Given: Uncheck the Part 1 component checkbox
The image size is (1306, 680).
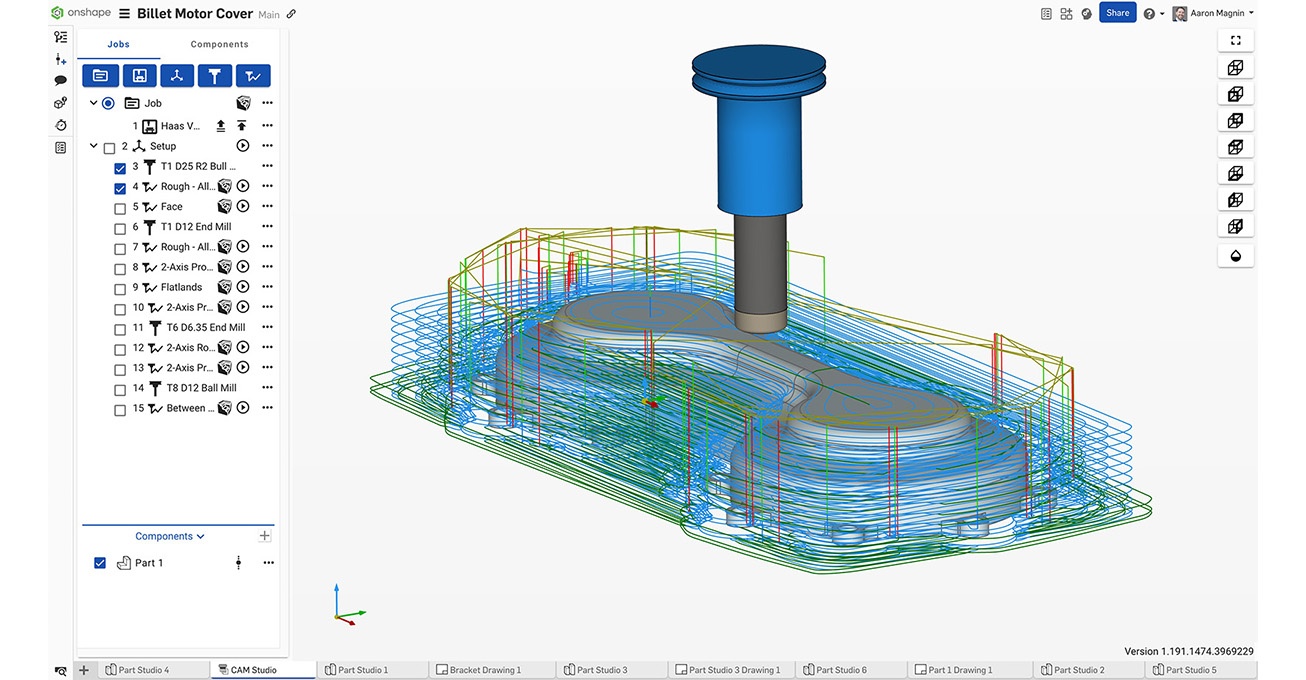Looking at the screenshot, I should [x=100, y=563].
